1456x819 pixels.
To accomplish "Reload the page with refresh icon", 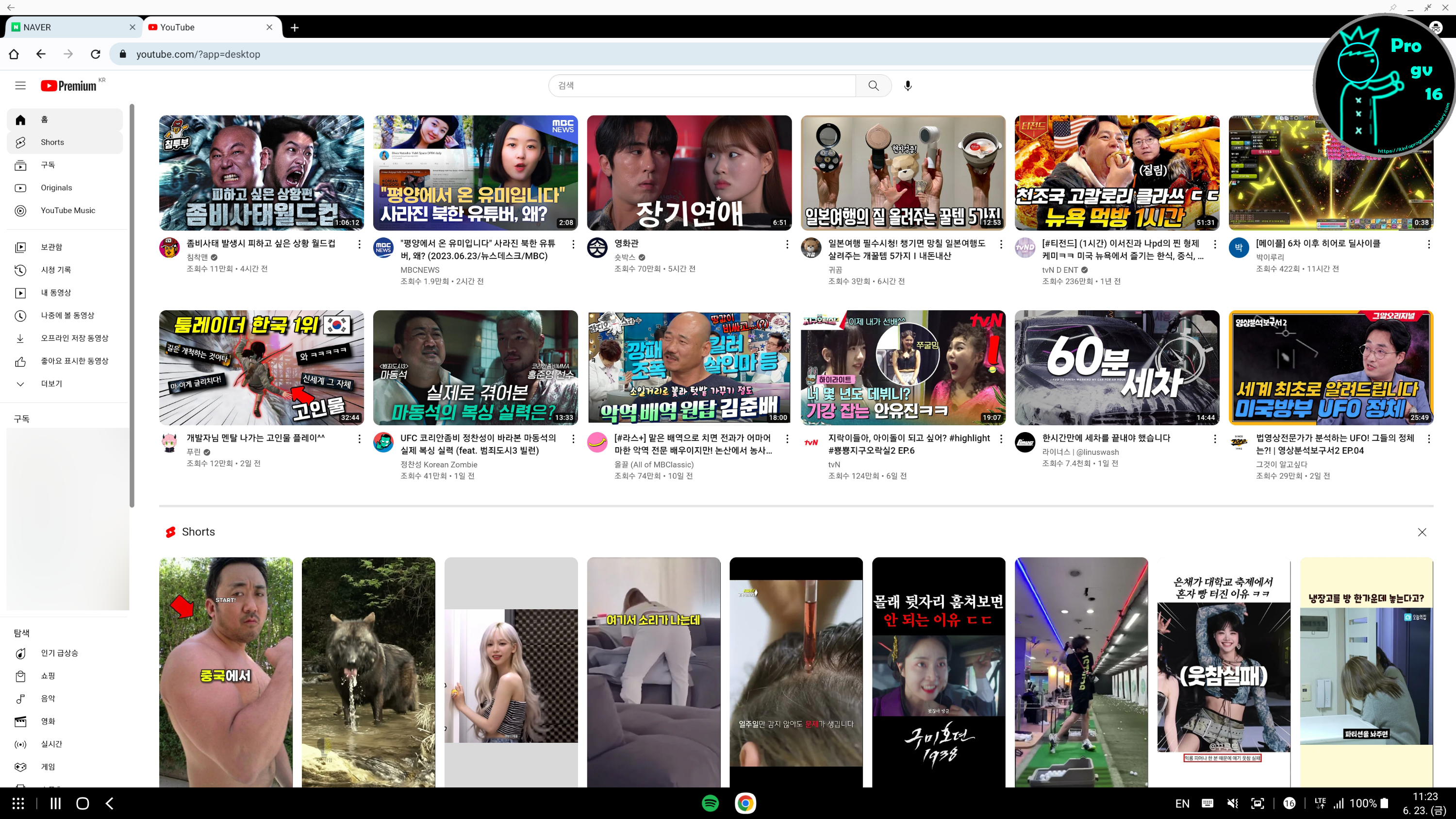I will 96,54.
